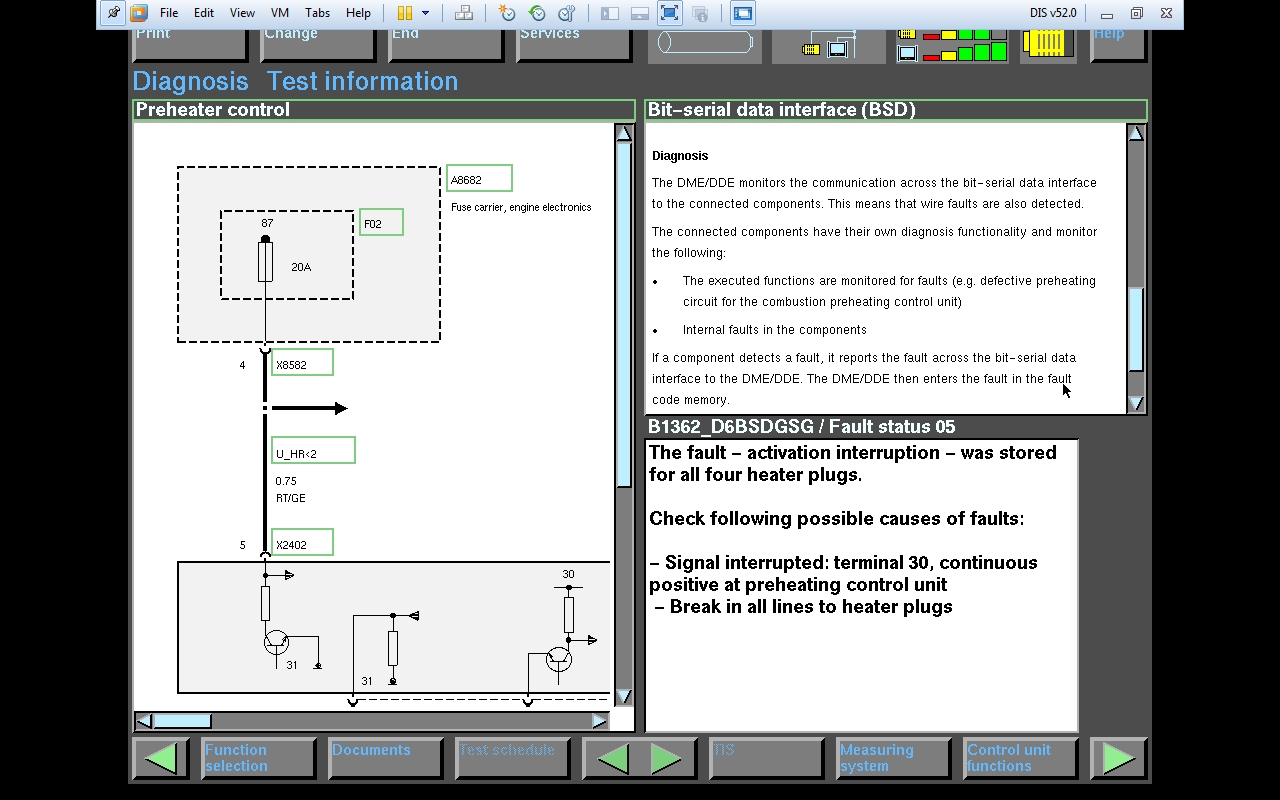Take a snapshot of the VM
The width and height of the screenshot is (1280, 800).
coord(507,13)
